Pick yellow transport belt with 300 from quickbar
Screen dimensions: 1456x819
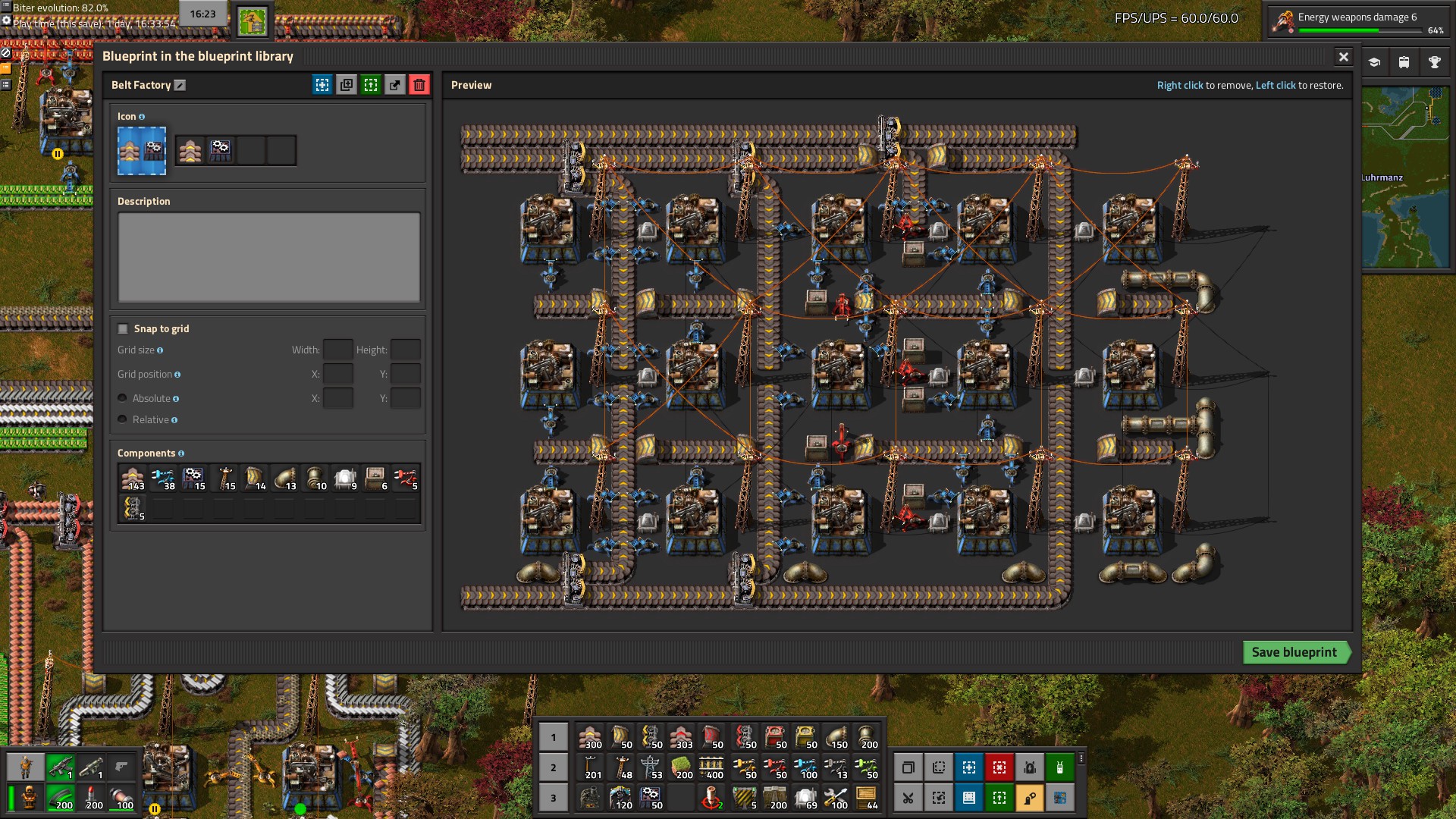(590, 737)
